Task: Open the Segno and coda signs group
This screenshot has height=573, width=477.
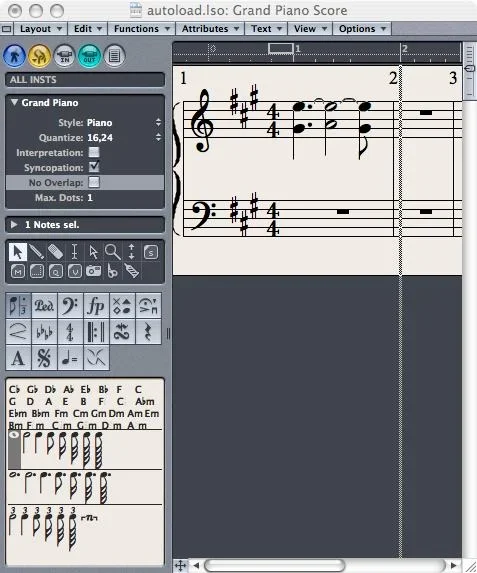Action: click(x=44, y=358)
